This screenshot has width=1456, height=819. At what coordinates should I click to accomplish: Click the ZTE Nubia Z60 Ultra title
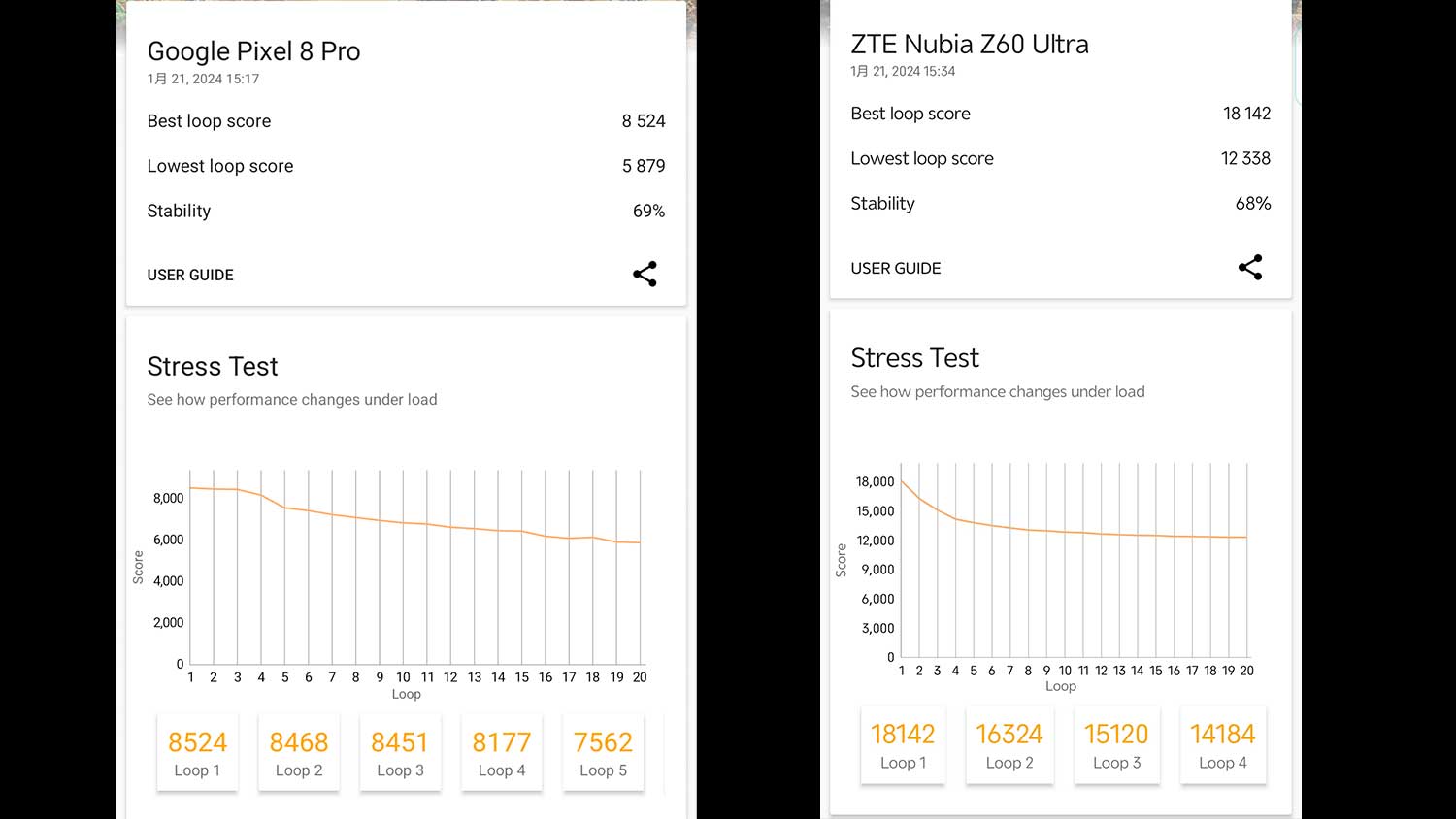tap(970, 45)
